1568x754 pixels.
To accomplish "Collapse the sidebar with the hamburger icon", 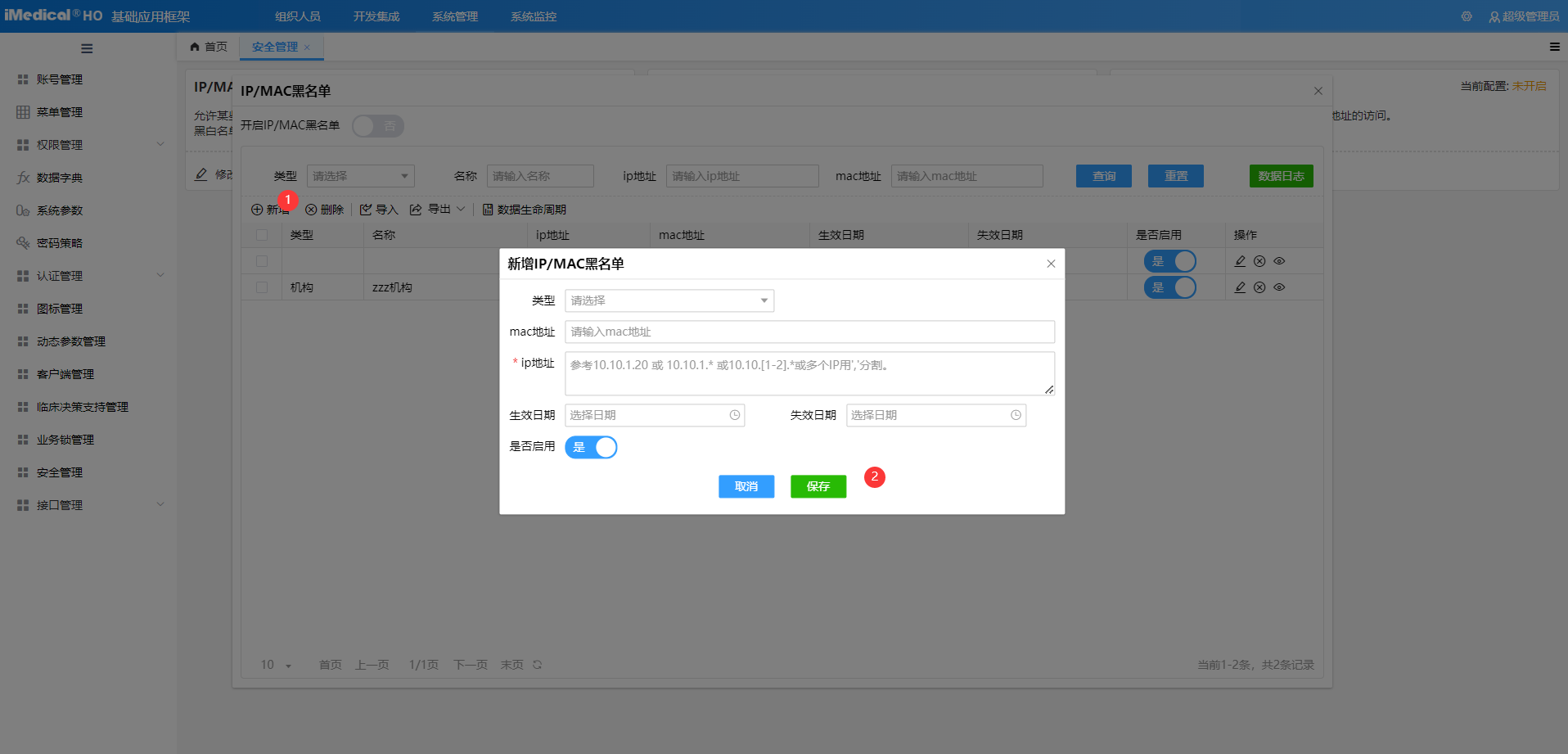I will click(x=87, y=47).
